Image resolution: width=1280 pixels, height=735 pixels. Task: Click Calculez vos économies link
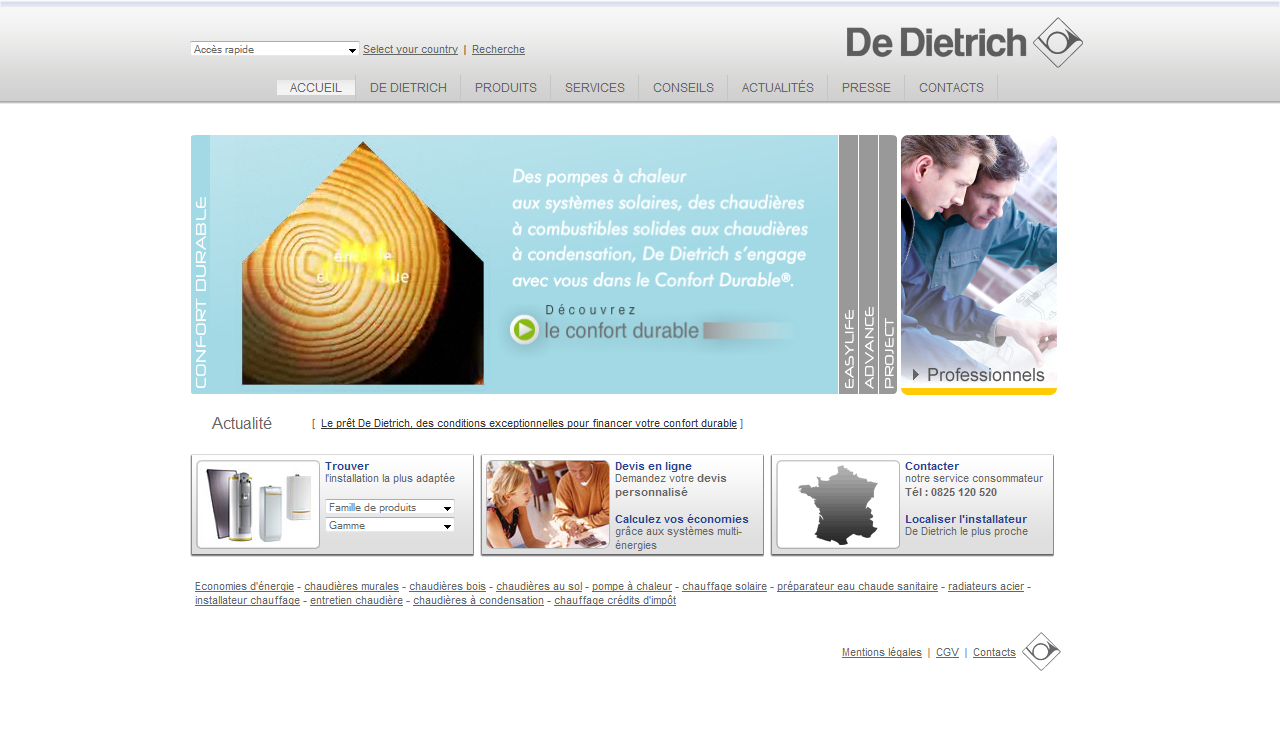[682, 519]
